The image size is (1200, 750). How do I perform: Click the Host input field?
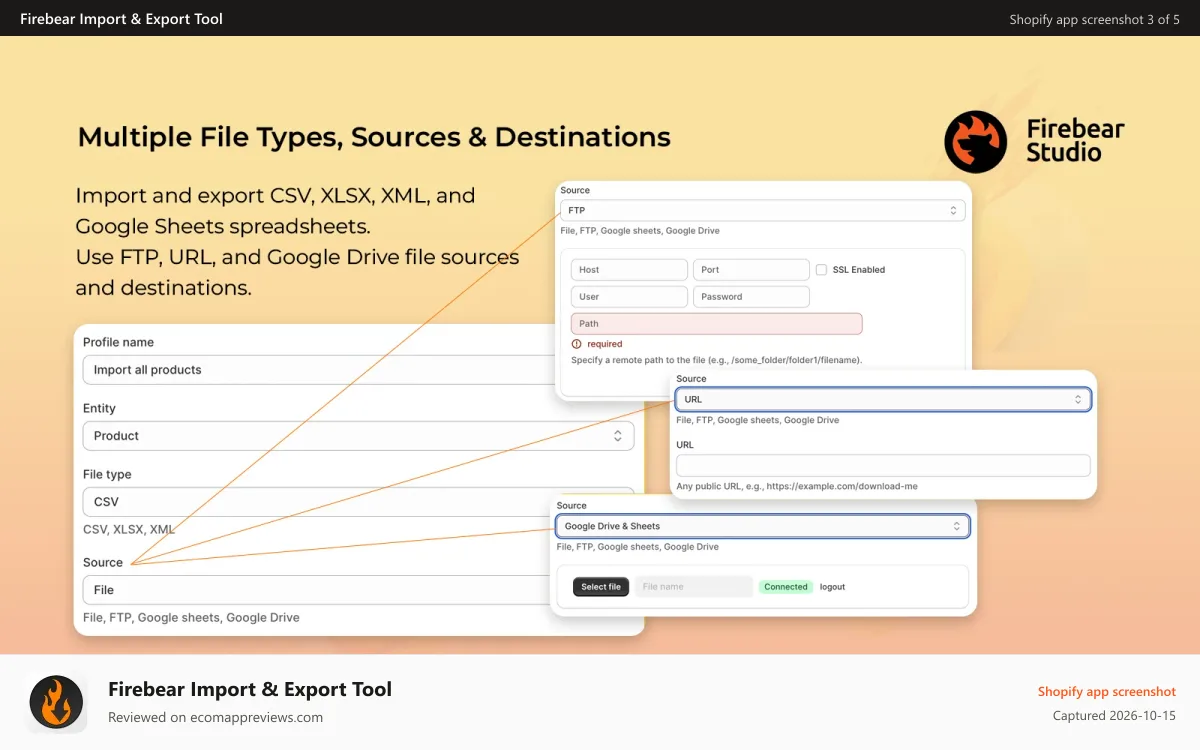point(629,270)
